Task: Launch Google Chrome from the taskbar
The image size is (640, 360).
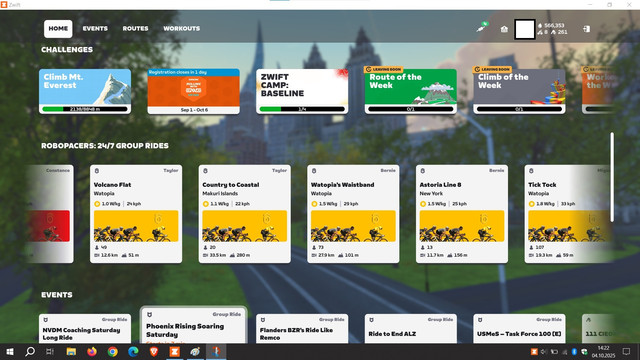Action: [x=113, y=352]
